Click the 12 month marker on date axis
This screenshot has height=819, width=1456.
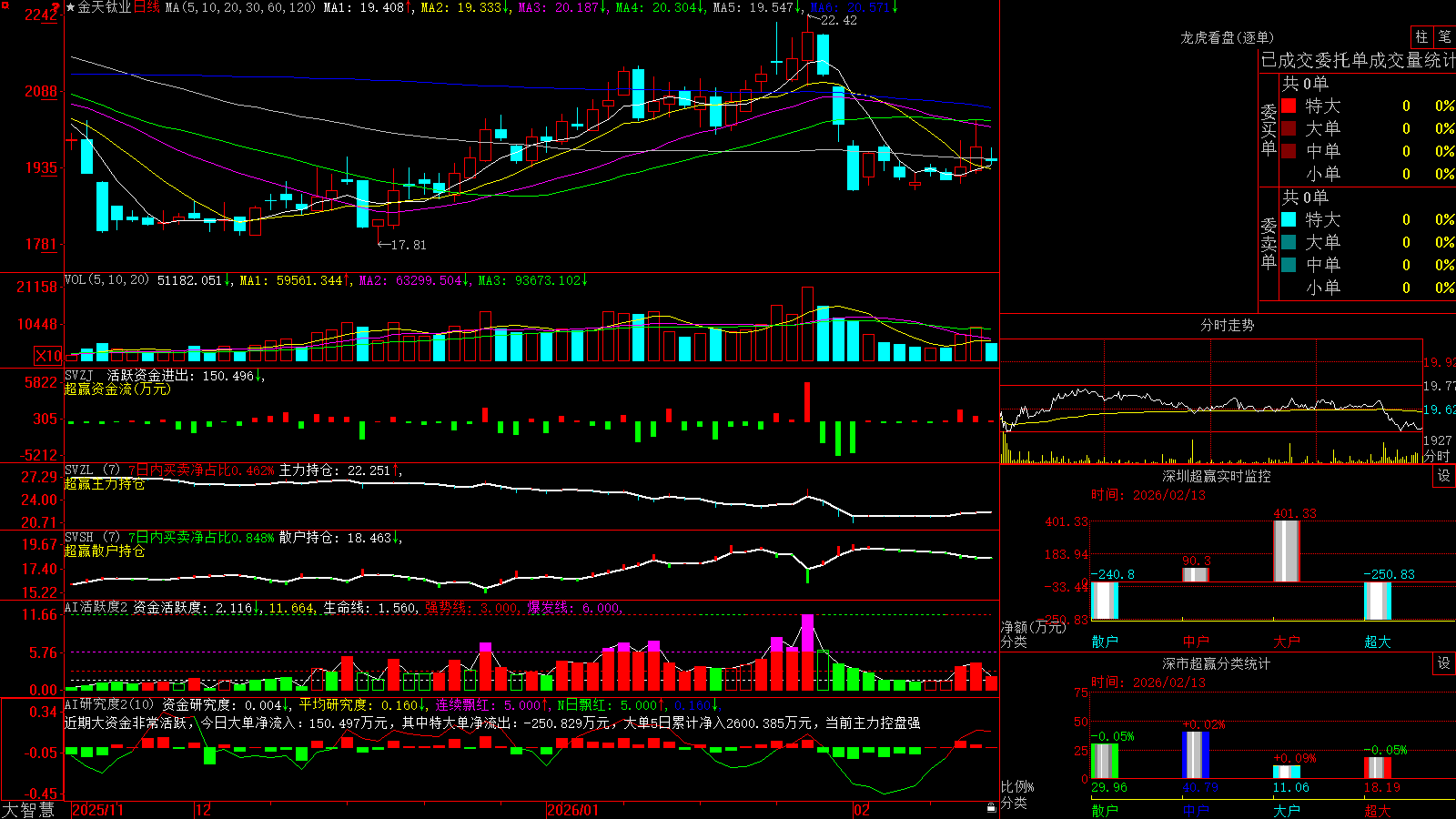coord(204,810)
